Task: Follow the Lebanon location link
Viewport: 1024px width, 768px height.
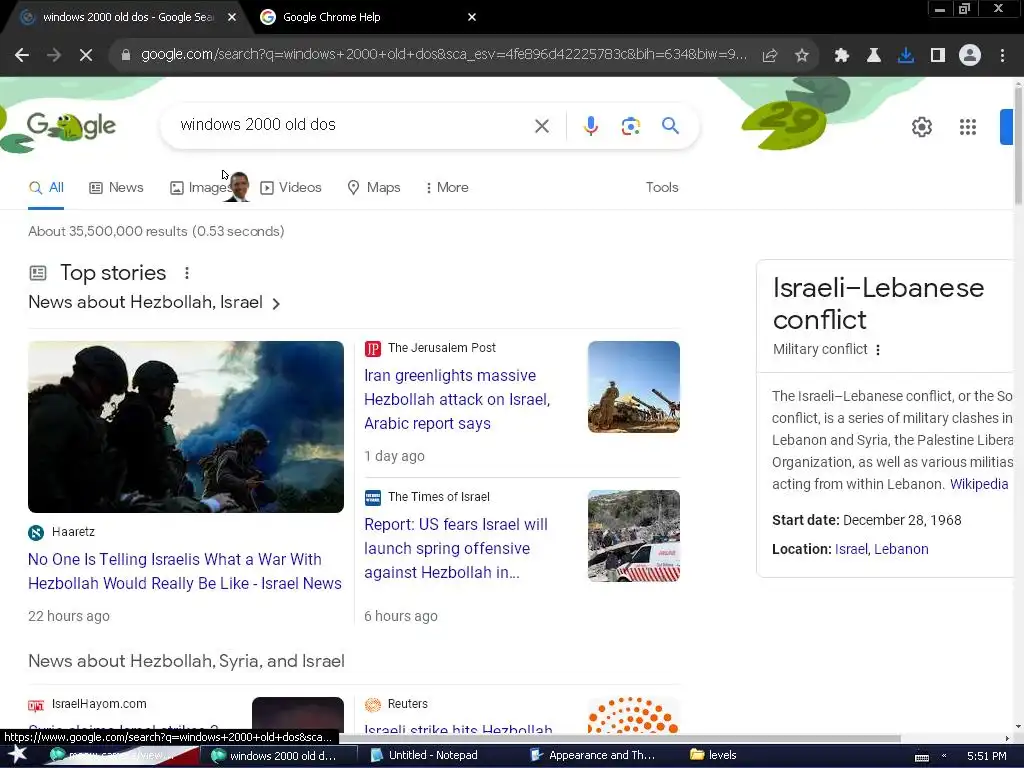Action: point(901,549)
